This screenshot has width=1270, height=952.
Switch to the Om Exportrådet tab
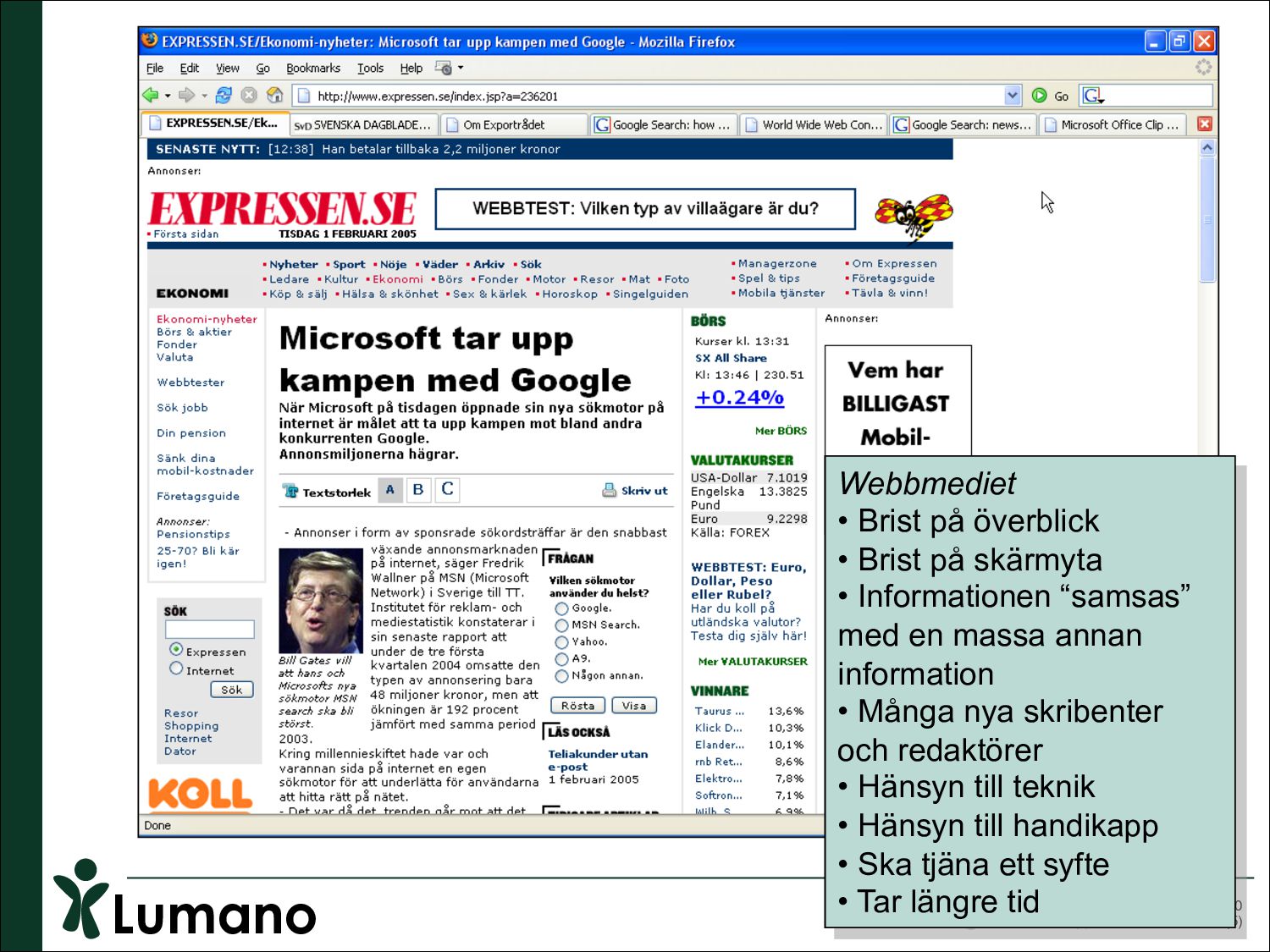(513, 124)
